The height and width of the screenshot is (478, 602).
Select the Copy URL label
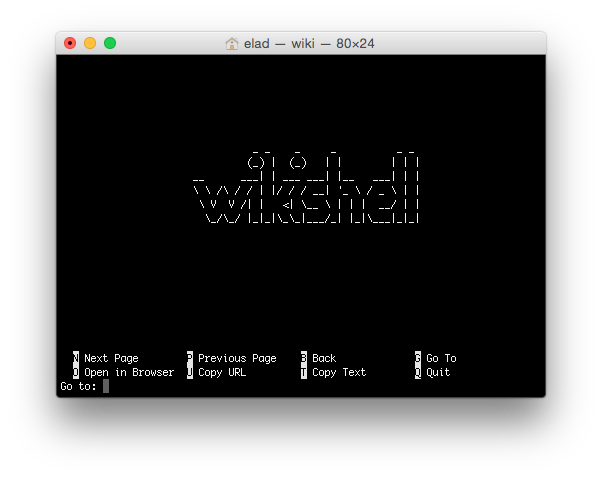click(222, 372)
